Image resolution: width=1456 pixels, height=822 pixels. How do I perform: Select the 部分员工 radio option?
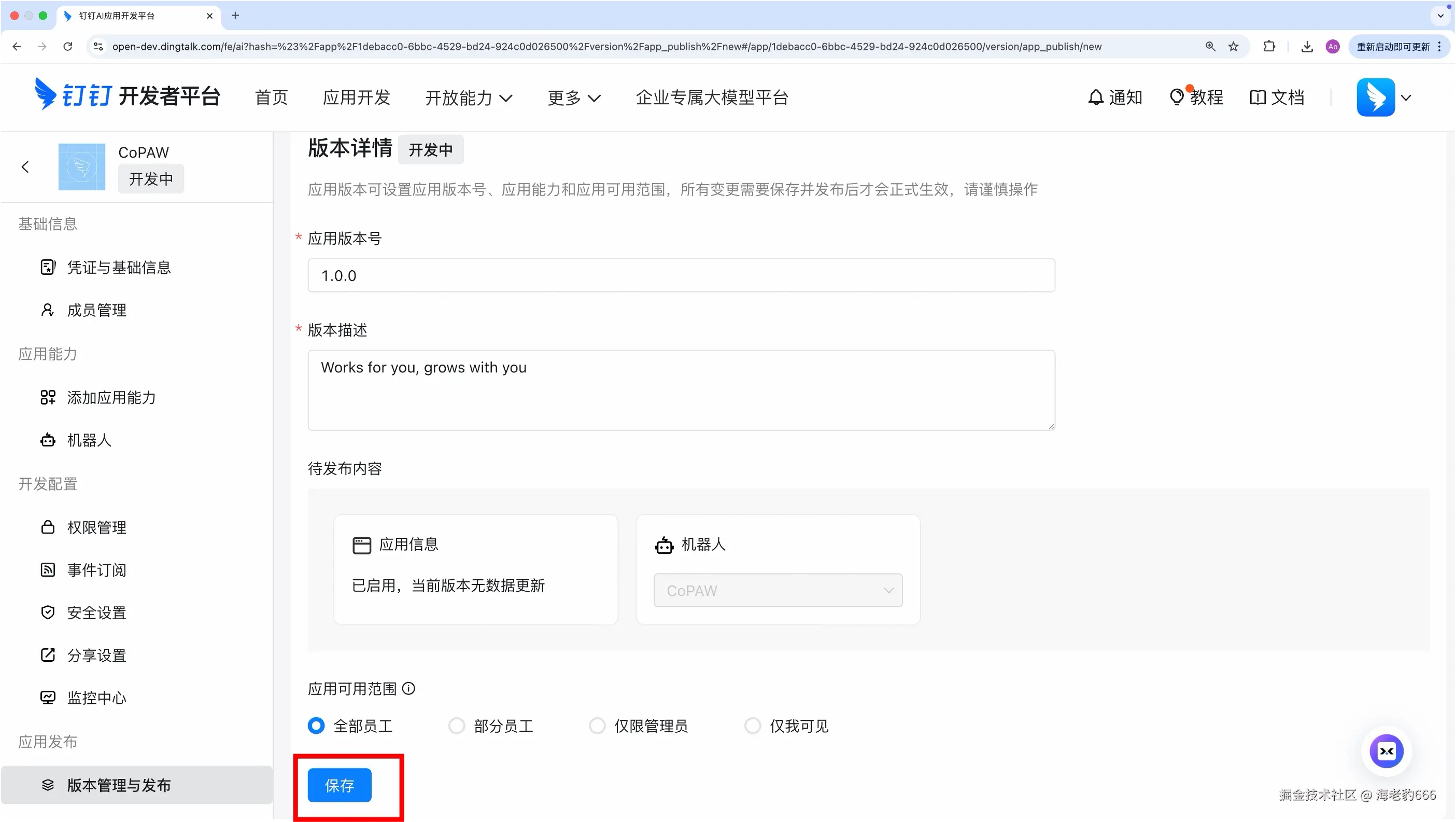tap(457, 726)
